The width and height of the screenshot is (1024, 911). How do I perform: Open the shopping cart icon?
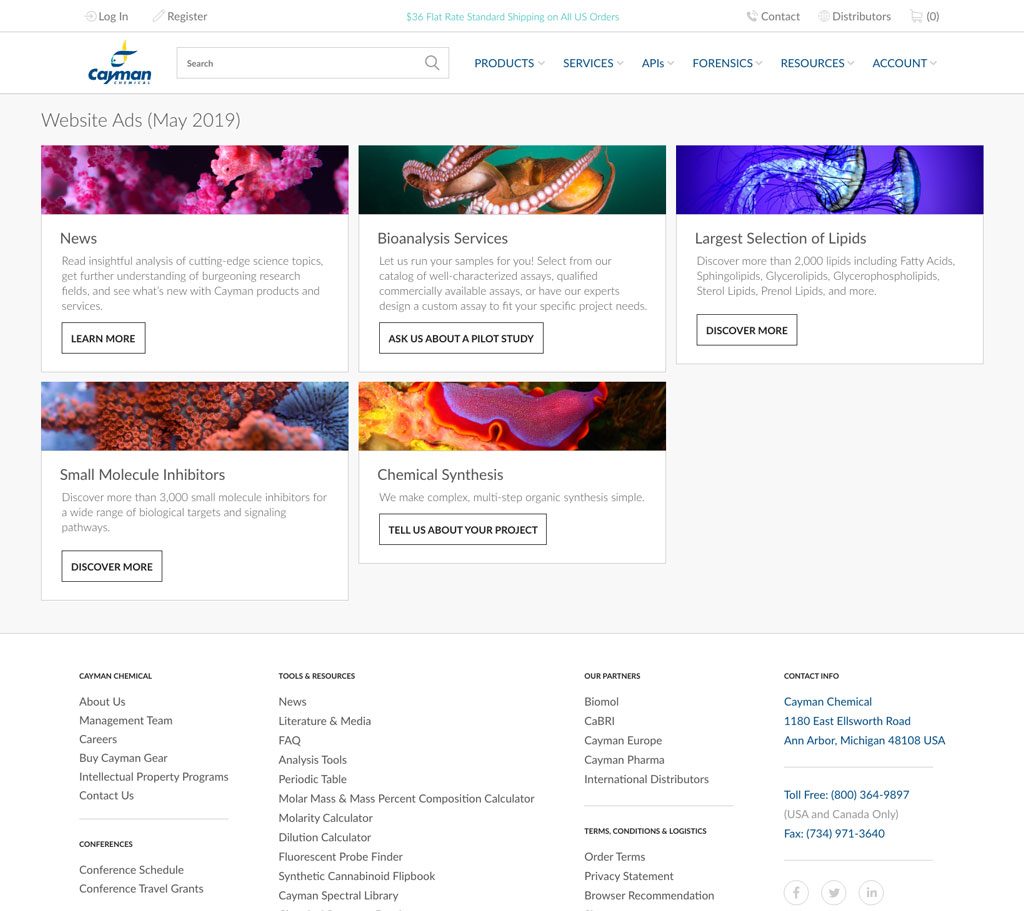916,16
